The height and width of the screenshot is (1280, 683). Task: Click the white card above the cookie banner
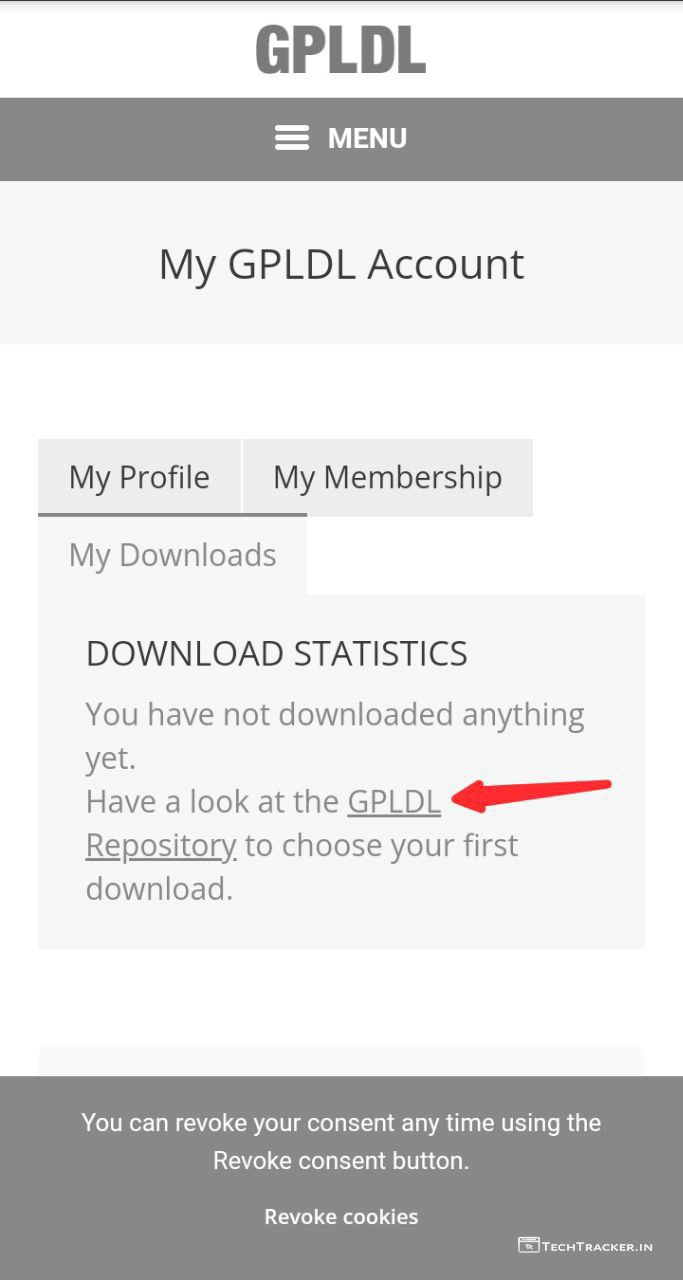[341, 1060]
